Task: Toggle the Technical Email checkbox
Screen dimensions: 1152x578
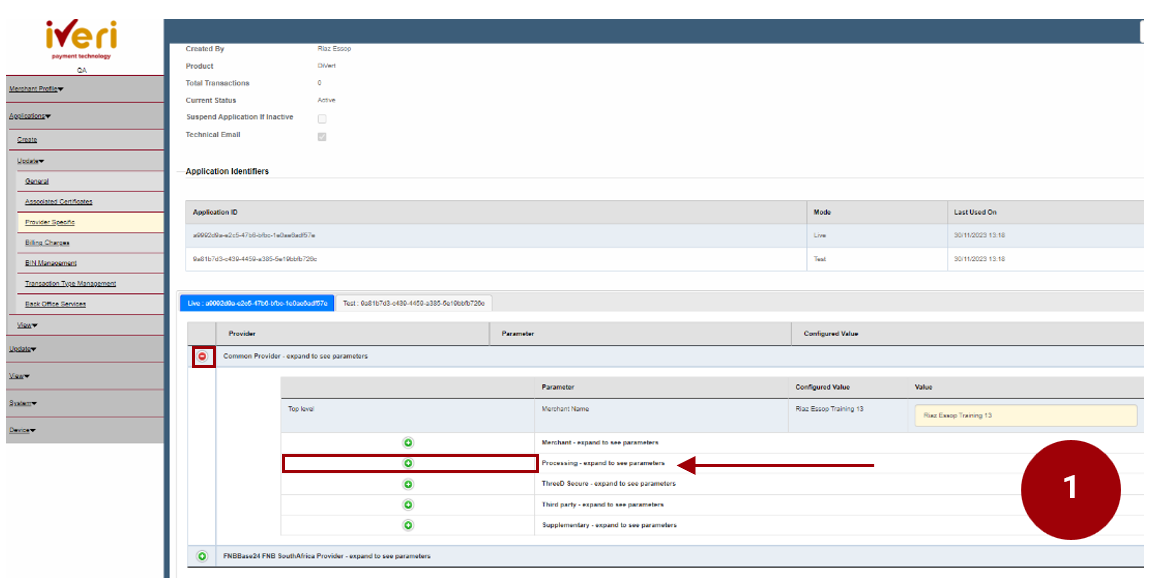Action: click(322, 136)
